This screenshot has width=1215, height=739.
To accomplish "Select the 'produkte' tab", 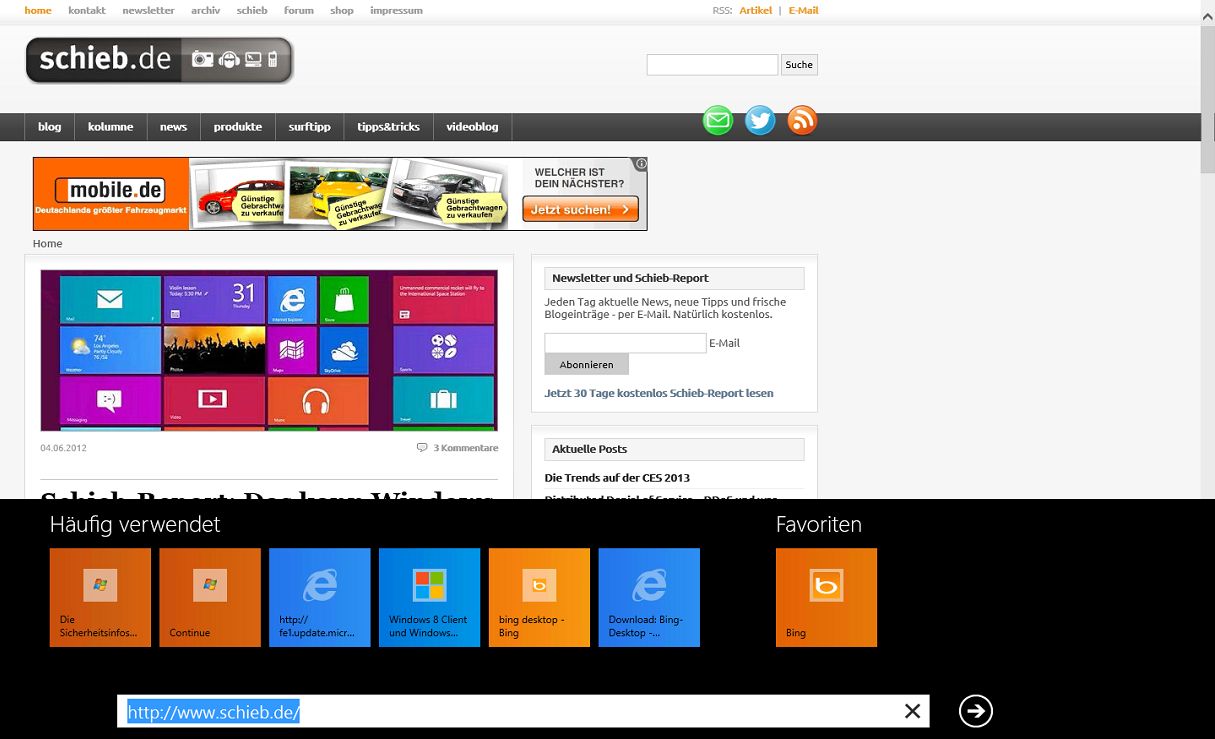I will [x=238, y=127].
